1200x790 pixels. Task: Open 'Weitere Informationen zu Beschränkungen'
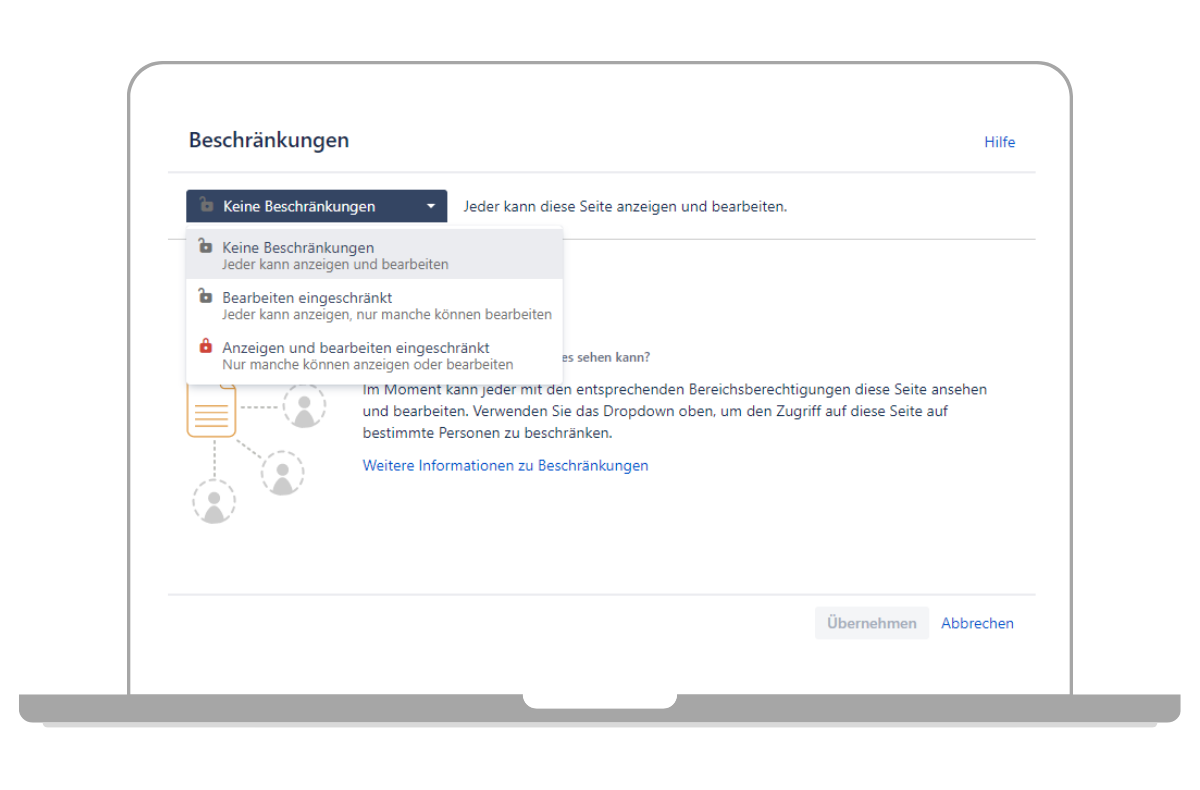505,465
